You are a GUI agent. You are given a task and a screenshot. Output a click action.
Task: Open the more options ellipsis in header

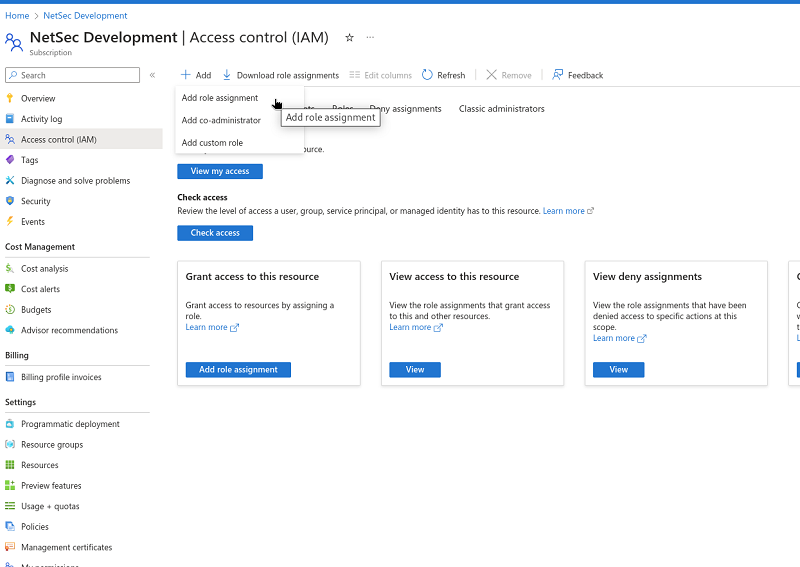coord(370,38)
